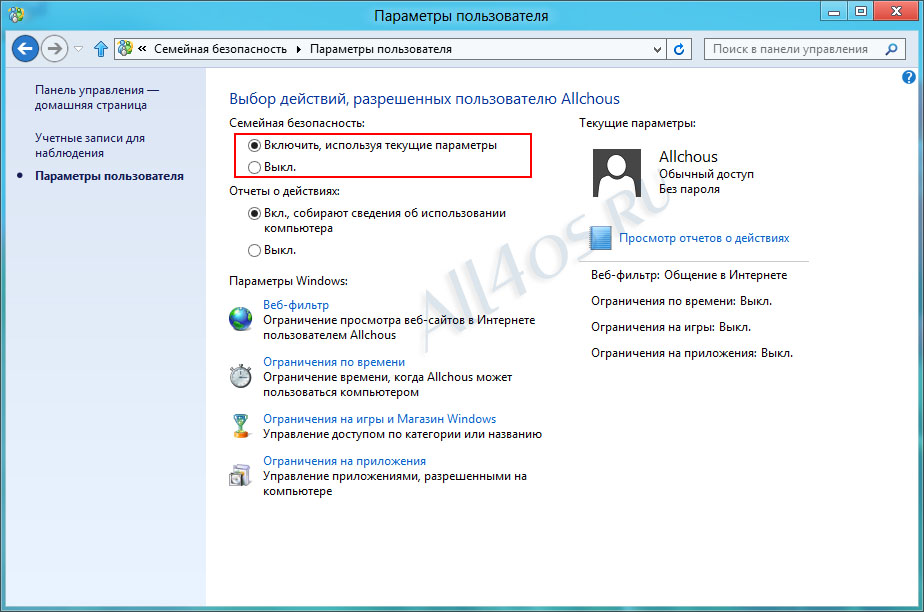This screenshot has height=612, width=924.
Task: Click Семейная безопасность in breadcrumb
Action: tap(220, 49)
